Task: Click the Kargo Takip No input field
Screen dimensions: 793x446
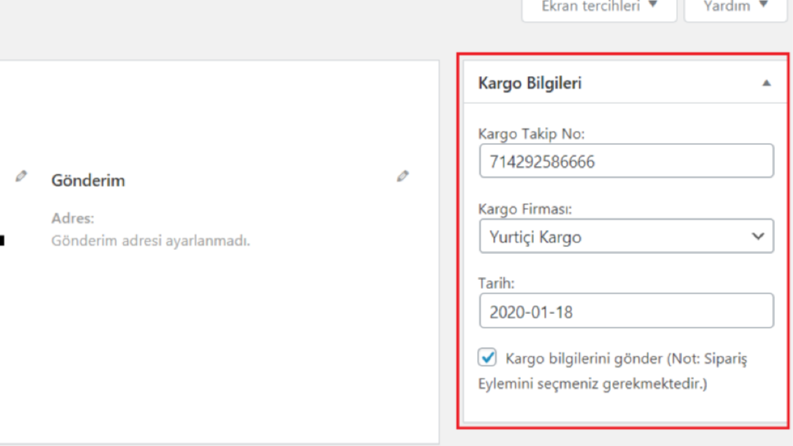Action: [626, 161]
